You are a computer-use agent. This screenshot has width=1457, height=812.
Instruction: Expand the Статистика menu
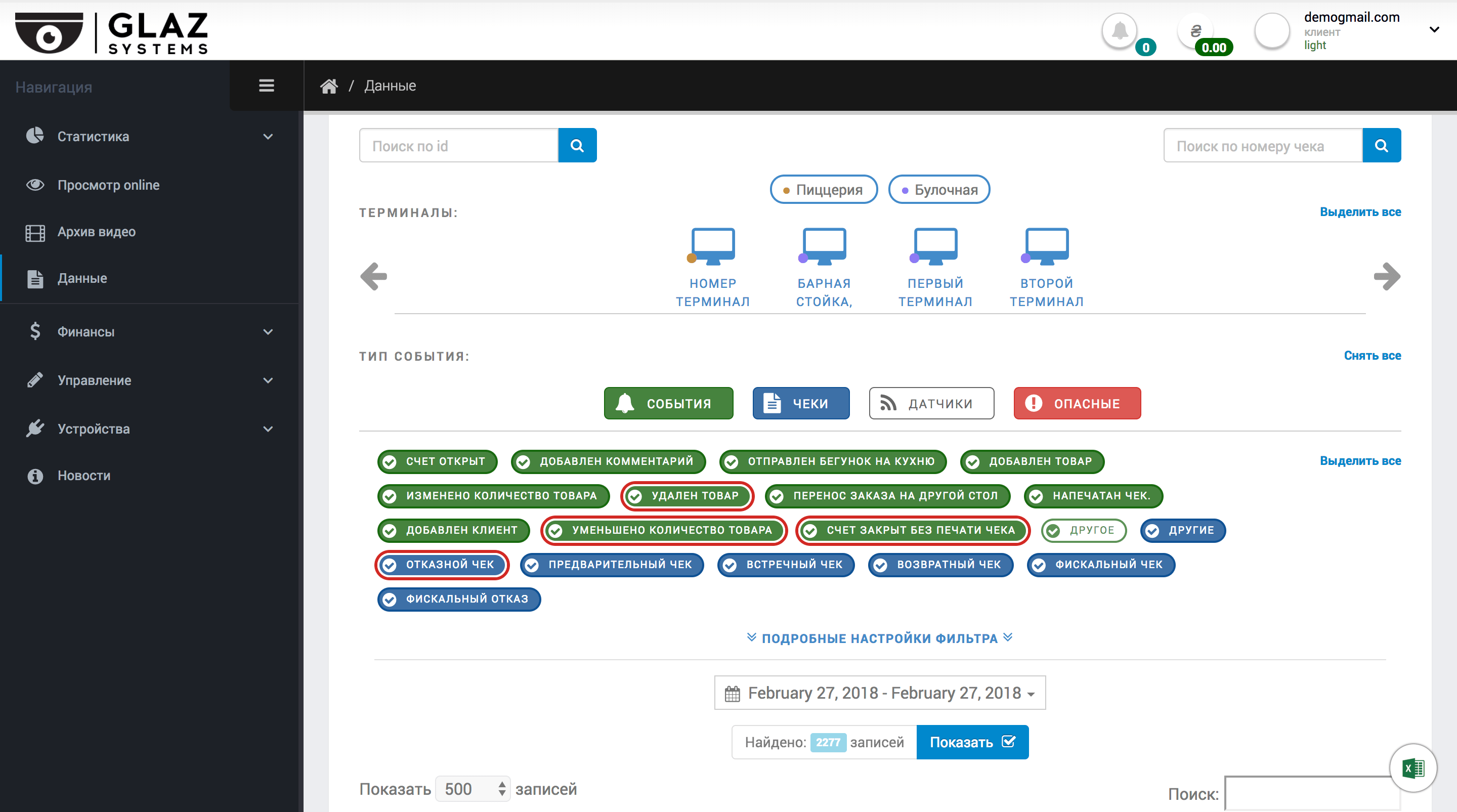(x=150, y=136)
